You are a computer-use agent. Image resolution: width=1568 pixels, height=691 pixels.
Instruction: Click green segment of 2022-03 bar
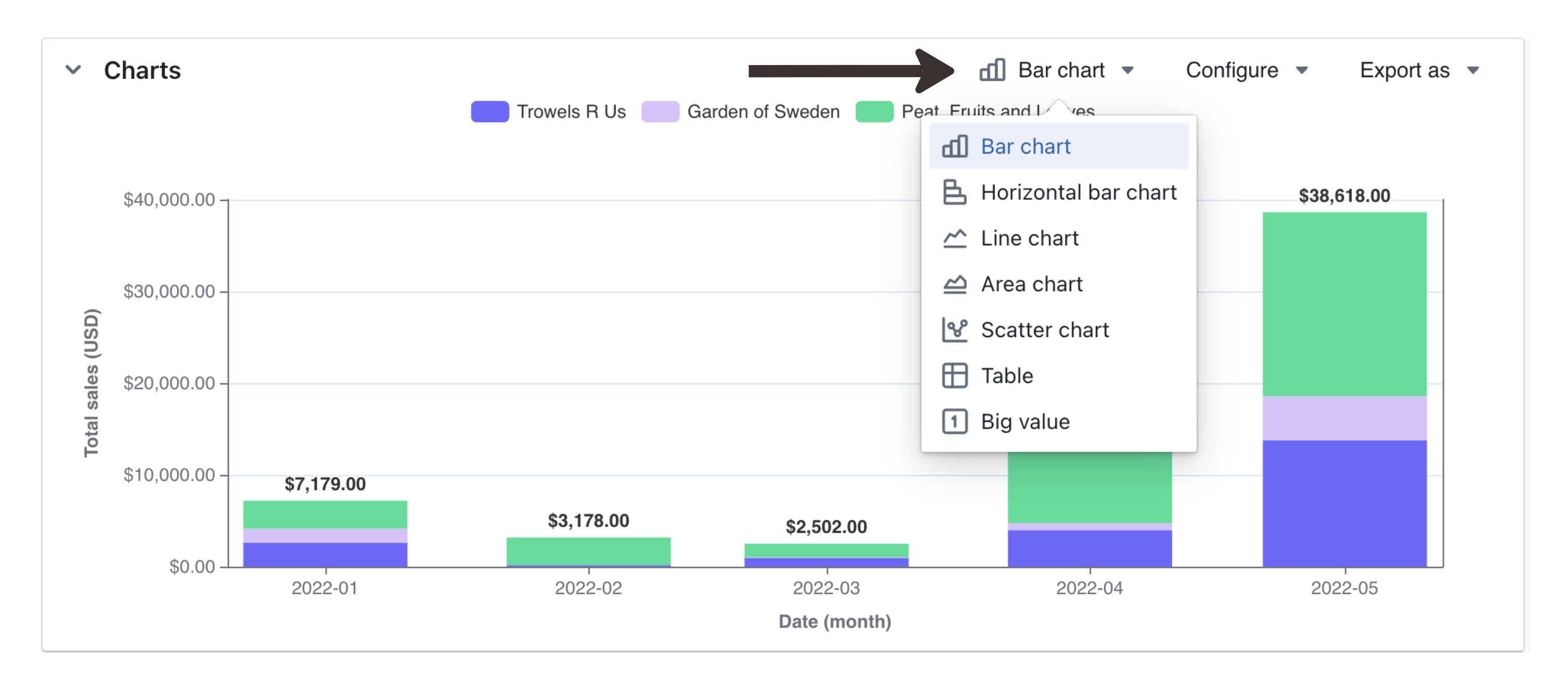tap(826, 550)
